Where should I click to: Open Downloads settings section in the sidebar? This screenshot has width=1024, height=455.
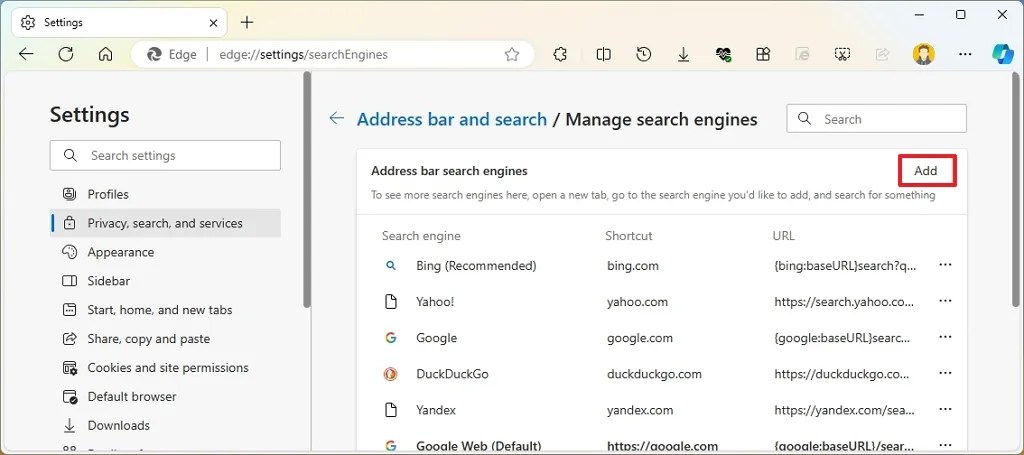pyautogui.click(x=165, y=426)
